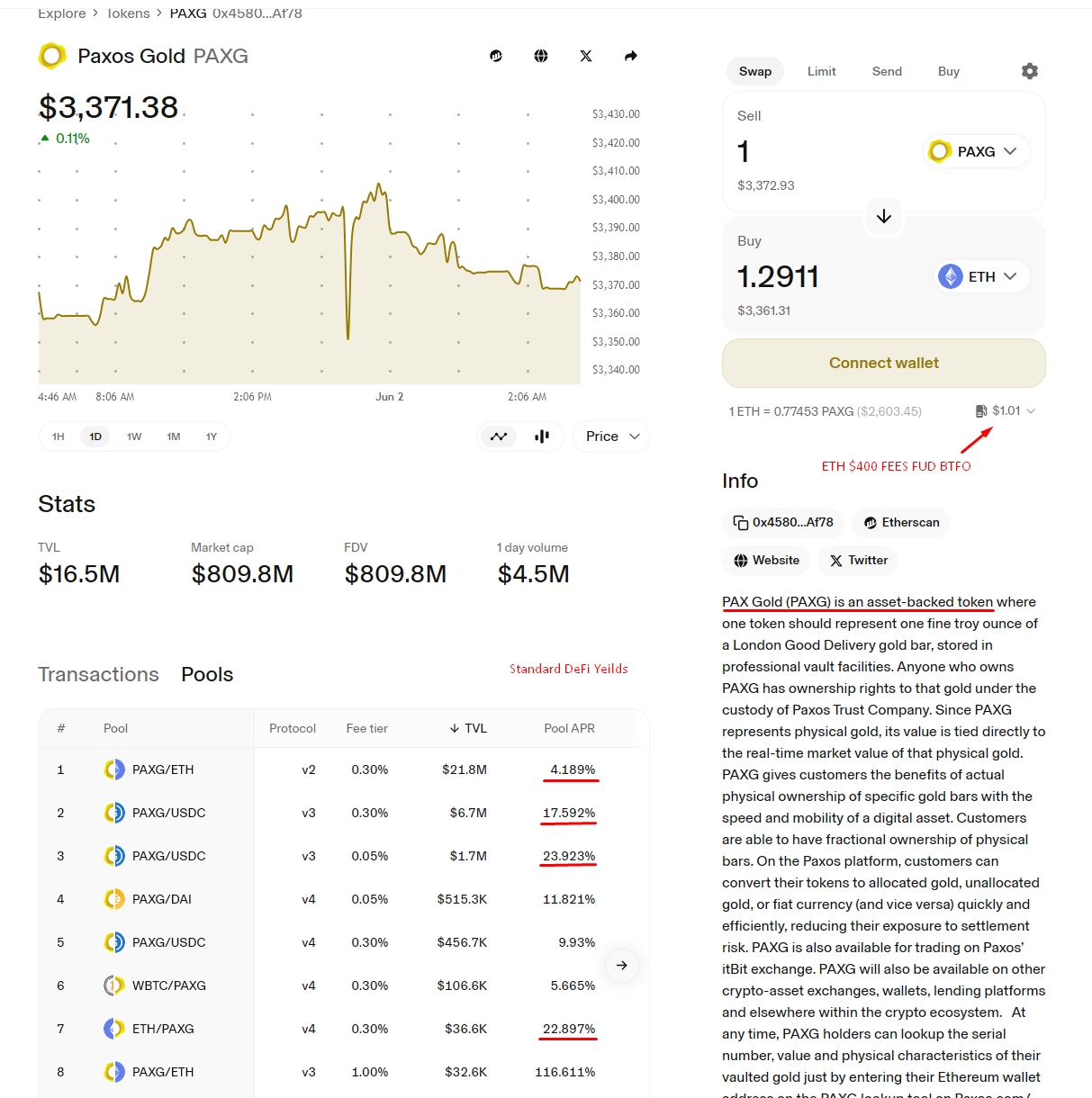
Task: Click the 4.189% pool APR value
Action: tap(573, 769)
